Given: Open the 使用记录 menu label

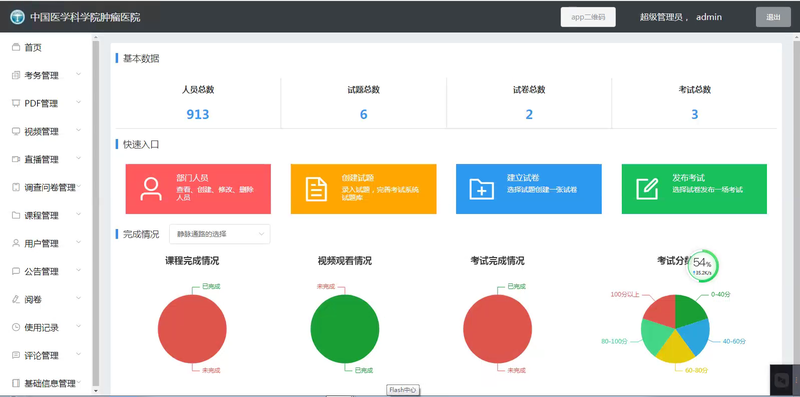Looking at the screenshot, I should [x=42, y=328].
